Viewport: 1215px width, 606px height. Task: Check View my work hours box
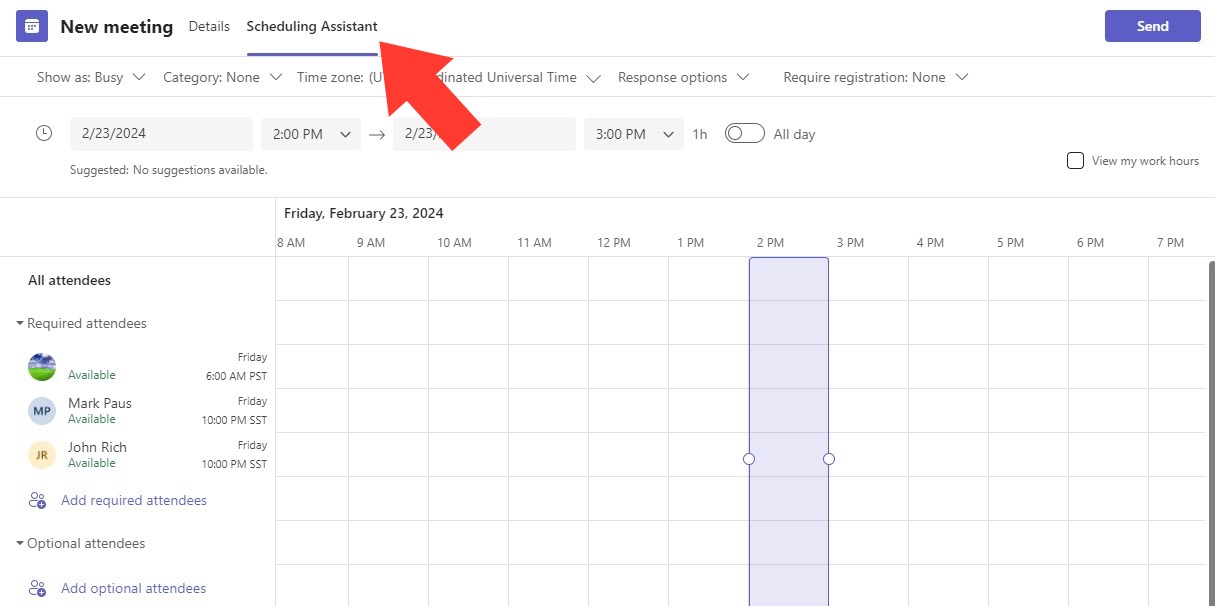click(1075, 160)
